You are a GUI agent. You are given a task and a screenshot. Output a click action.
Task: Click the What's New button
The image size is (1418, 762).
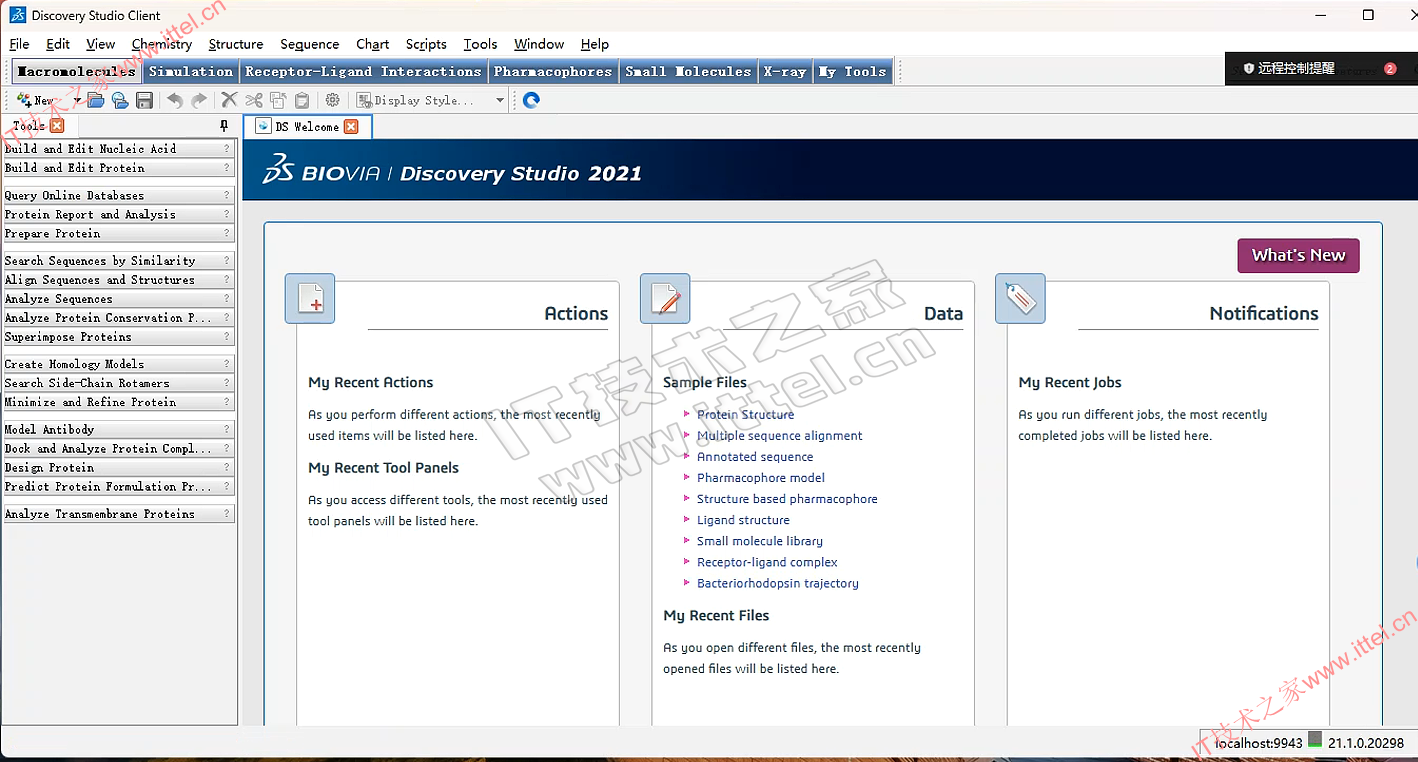click(x=1298, y=255)
